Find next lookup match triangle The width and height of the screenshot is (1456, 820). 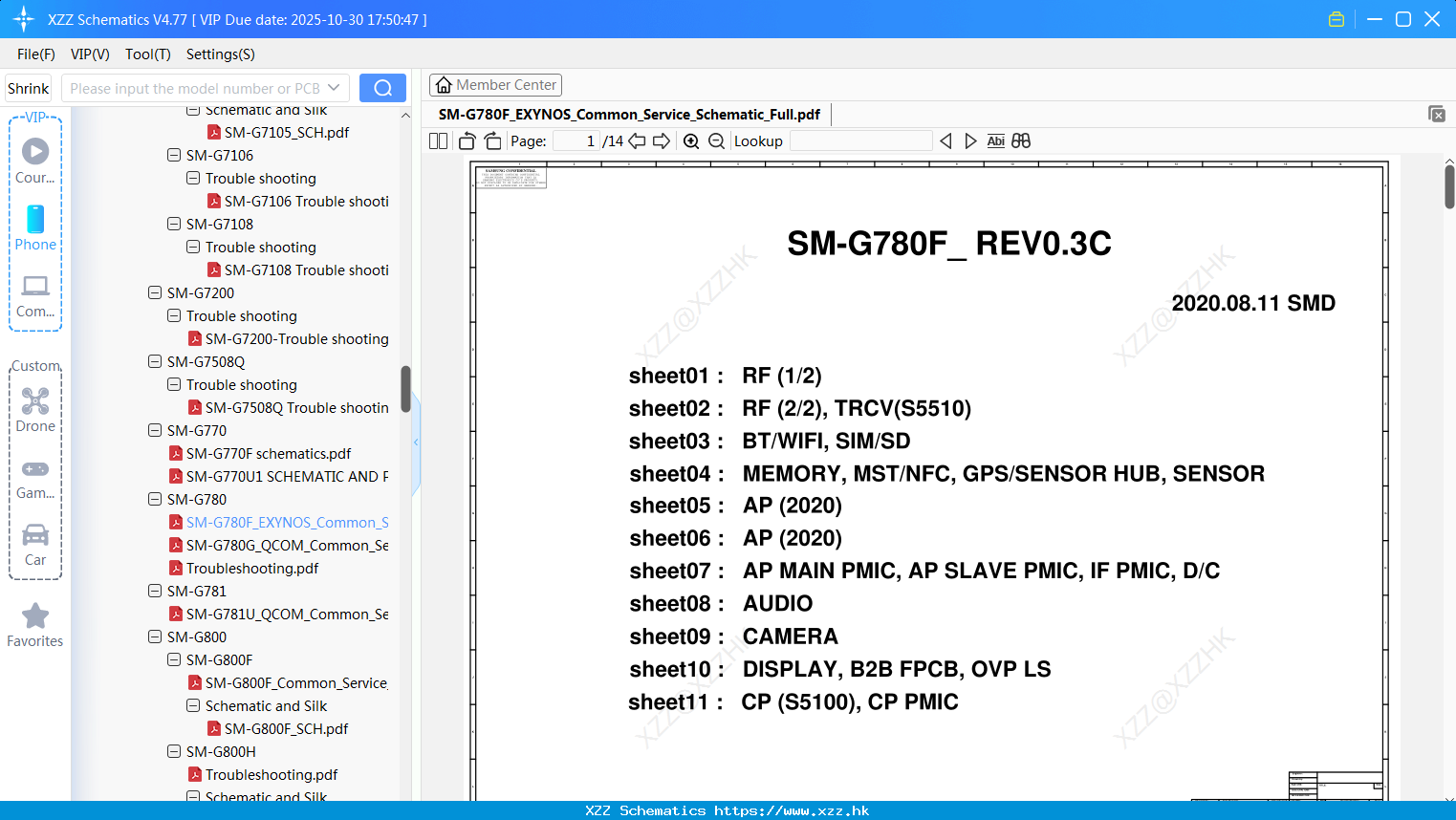(x=970, y=141)
